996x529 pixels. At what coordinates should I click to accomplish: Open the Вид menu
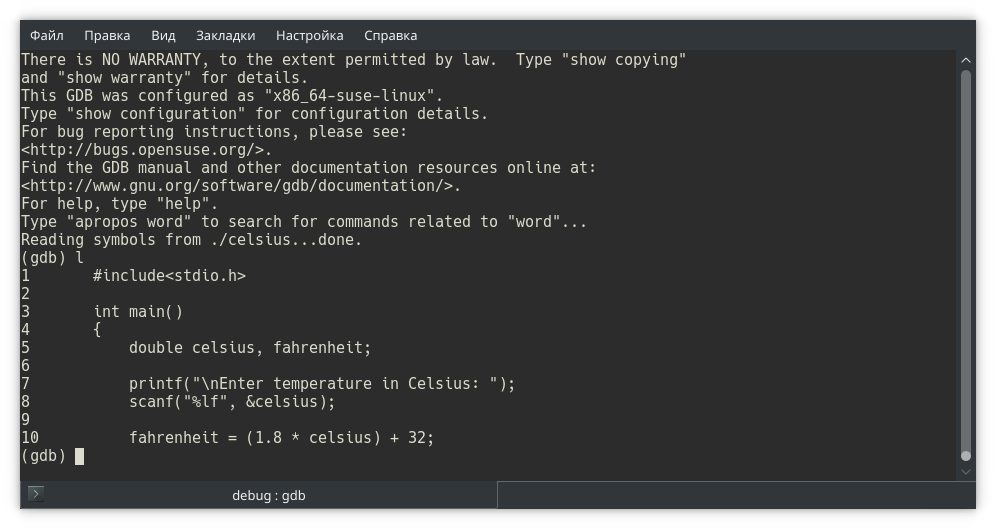(163, 35)
